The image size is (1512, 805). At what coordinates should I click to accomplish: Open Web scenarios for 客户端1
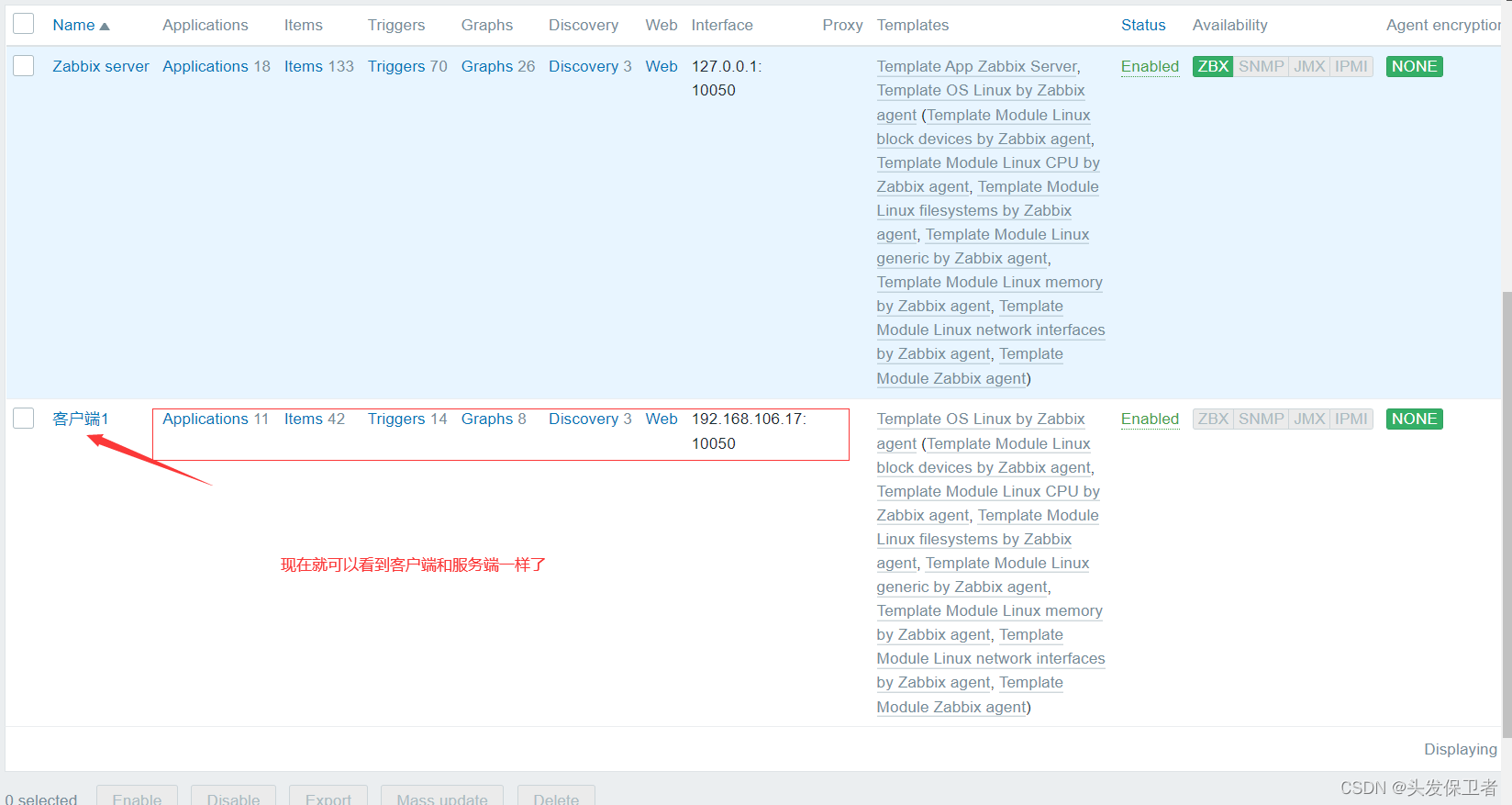click(661, 419)
